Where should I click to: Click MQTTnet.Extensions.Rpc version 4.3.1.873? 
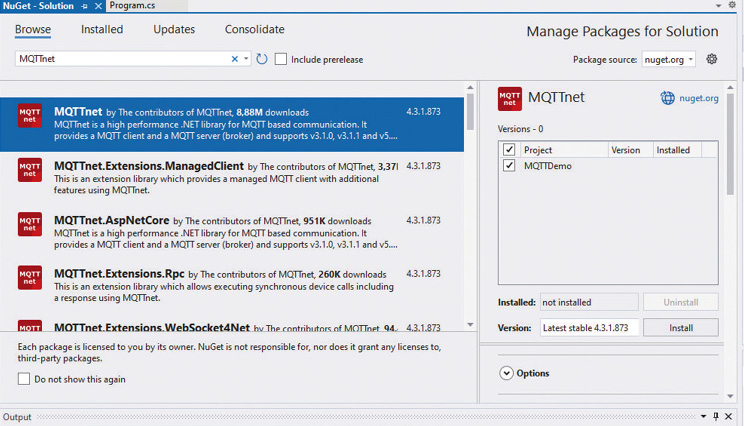click(423, 274)
